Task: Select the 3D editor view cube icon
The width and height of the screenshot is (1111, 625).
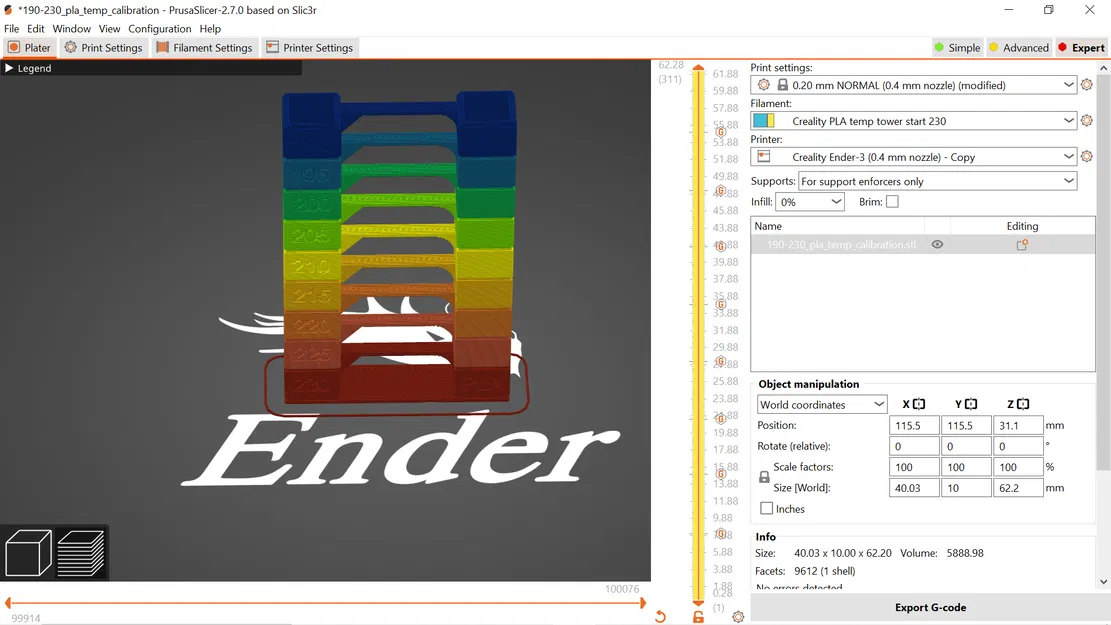Action: (30, 551)
